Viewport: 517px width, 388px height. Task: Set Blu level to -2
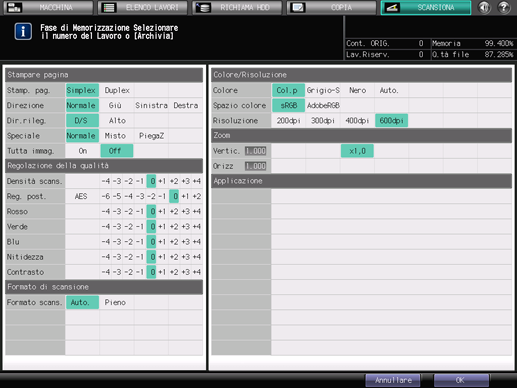tap(129, 242)
